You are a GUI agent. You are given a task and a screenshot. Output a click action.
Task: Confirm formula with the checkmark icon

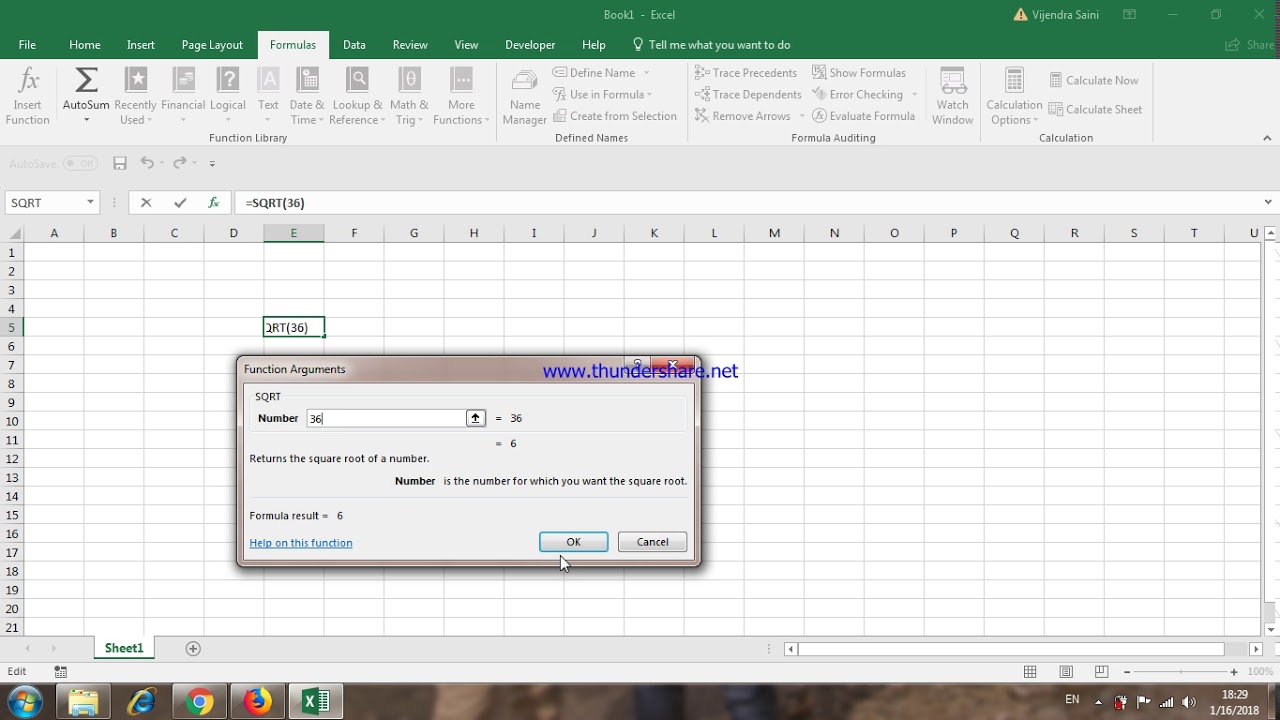pos(180,202)
